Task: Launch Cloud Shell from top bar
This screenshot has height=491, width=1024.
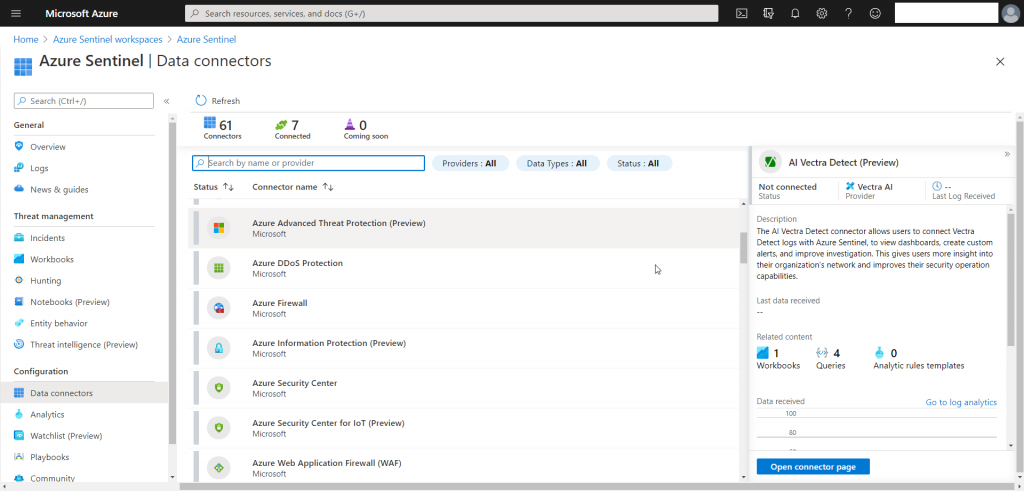Action: [741, 13]
